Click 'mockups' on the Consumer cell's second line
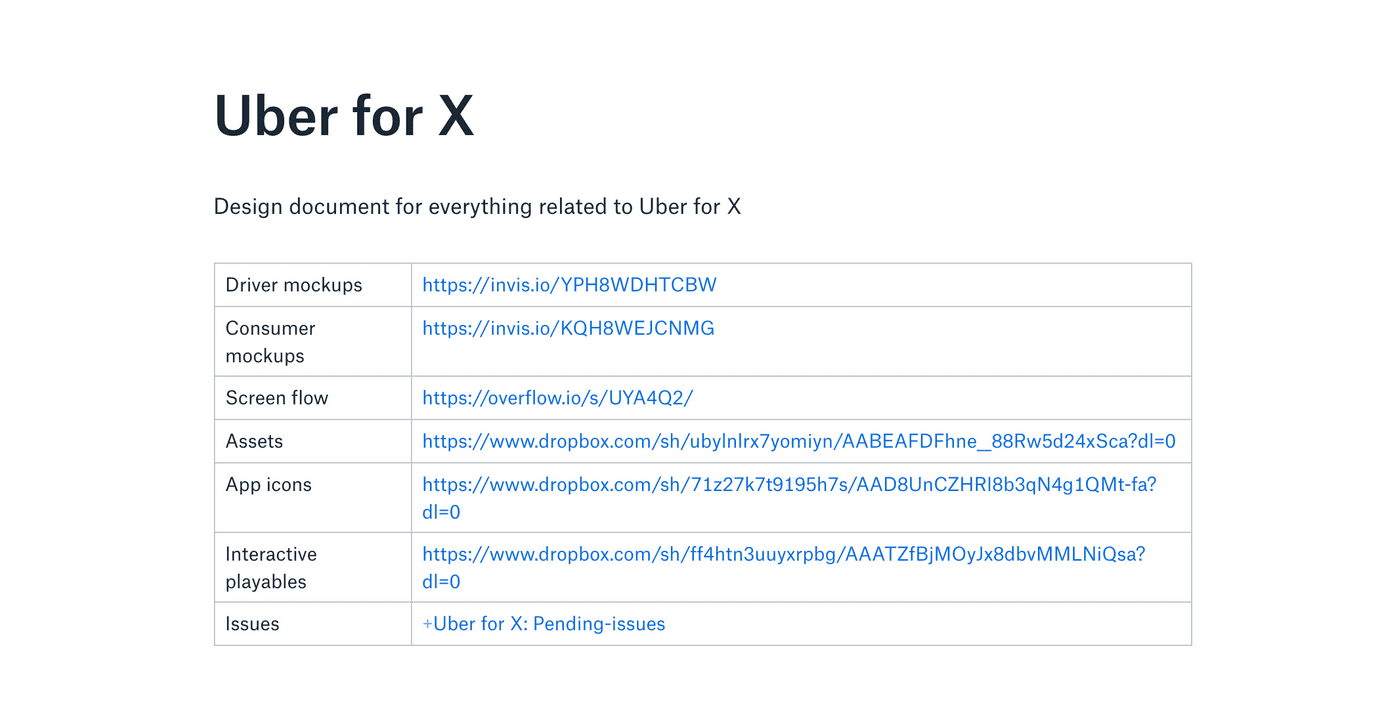 coord(265,356)
